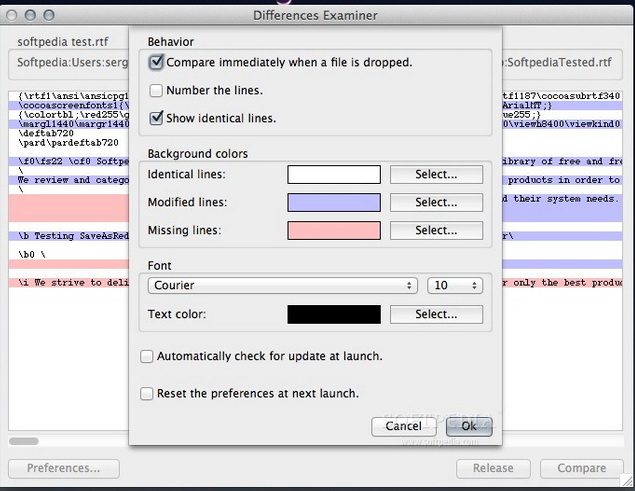Click the Release button in main window
This screenshot has width=635, height=491.
493,468
